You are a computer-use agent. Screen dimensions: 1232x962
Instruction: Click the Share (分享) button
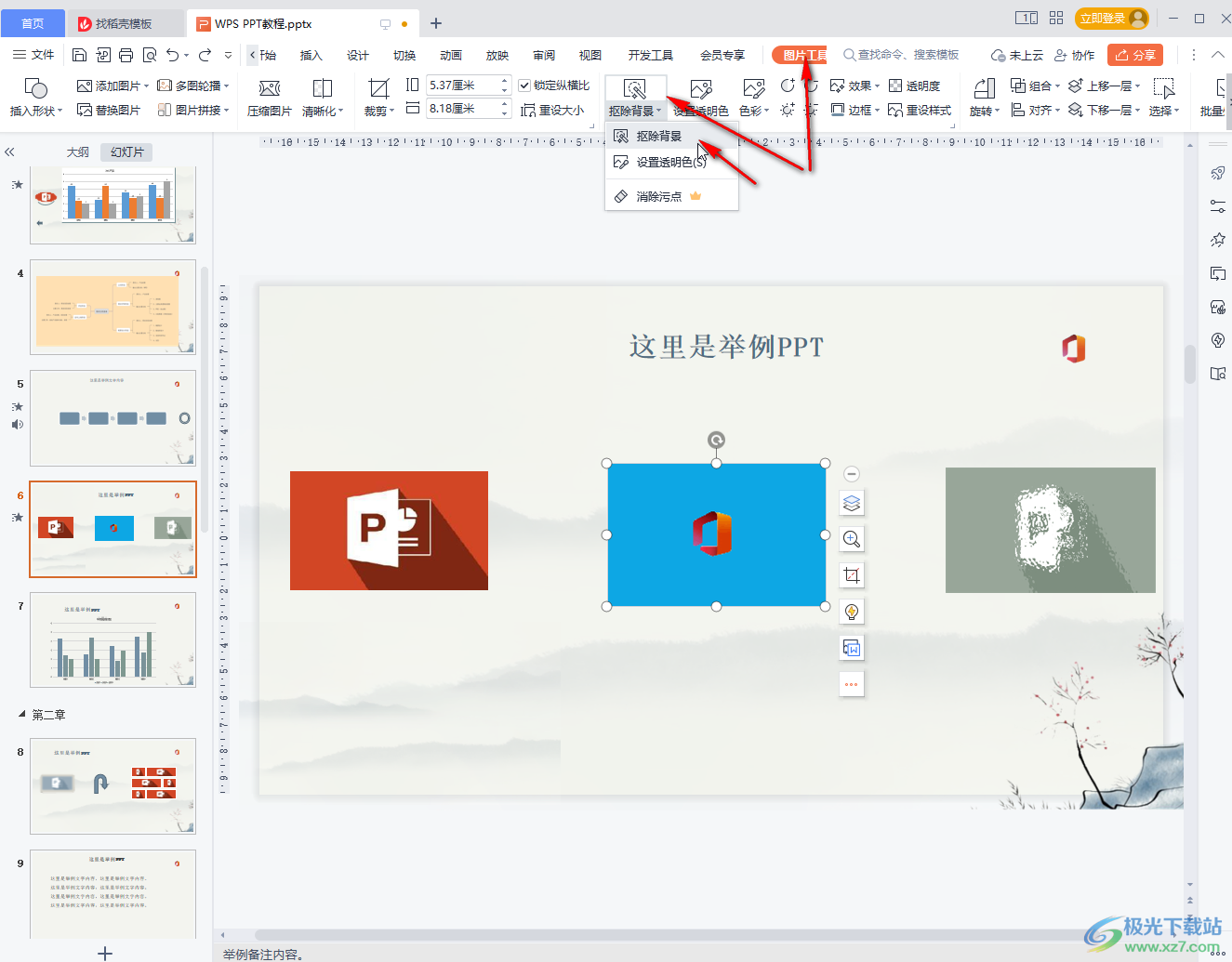(x=1135, y=55)
